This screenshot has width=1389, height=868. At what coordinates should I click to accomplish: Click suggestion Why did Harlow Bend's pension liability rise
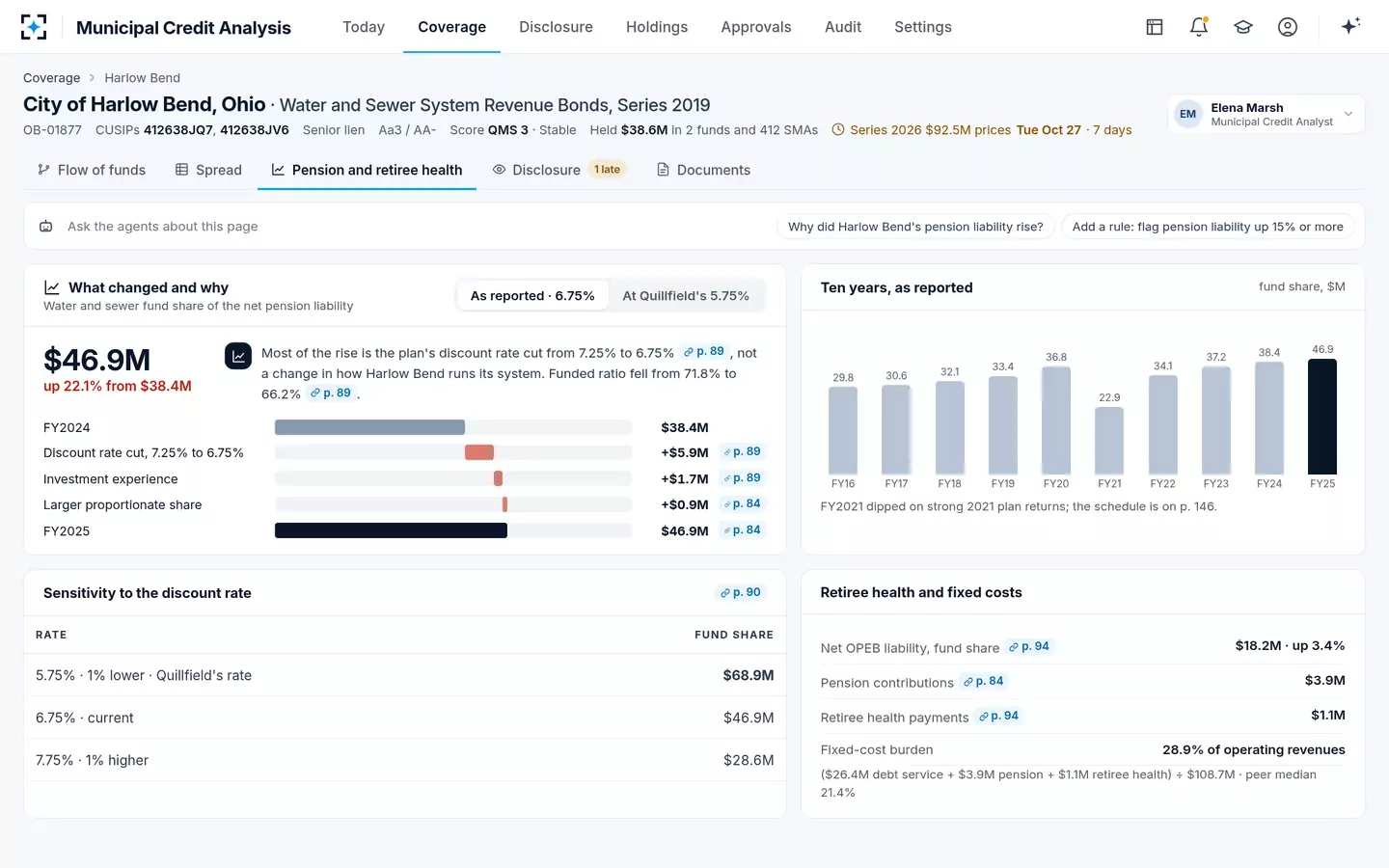pyautogui.click(x=915, y=227)
